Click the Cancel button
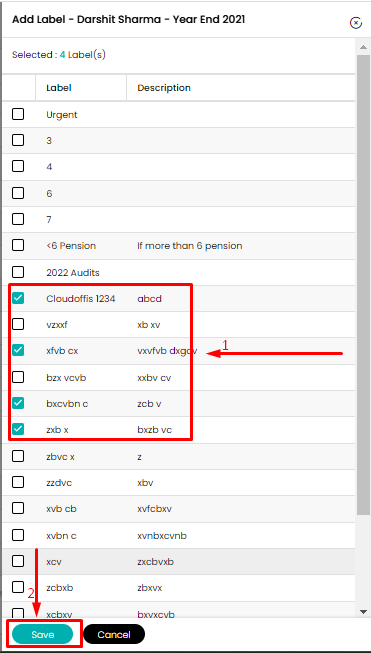This screenshot has width=371, height=653. [114, 634]
